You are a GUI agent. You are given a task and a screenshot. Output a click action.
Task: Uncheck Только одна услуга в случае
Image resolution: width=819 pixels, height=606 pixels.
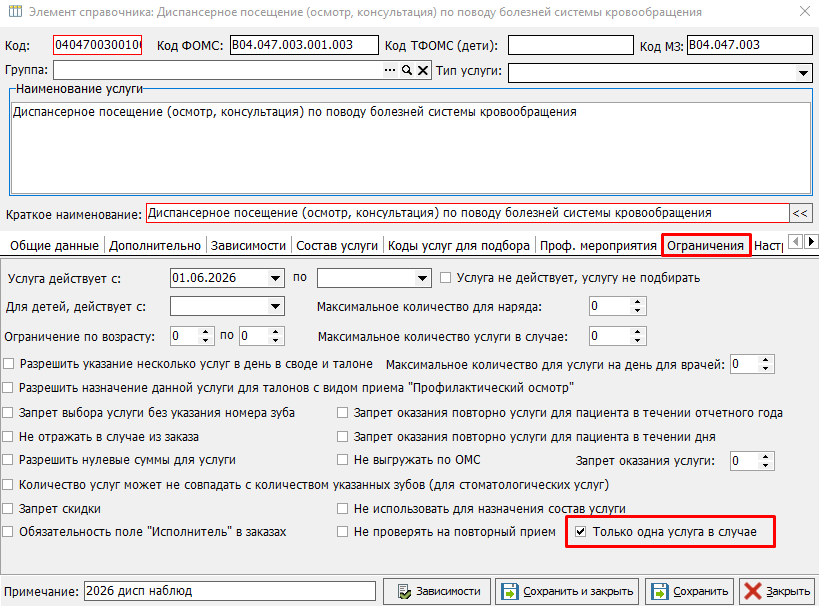click(x=580, y=532)
